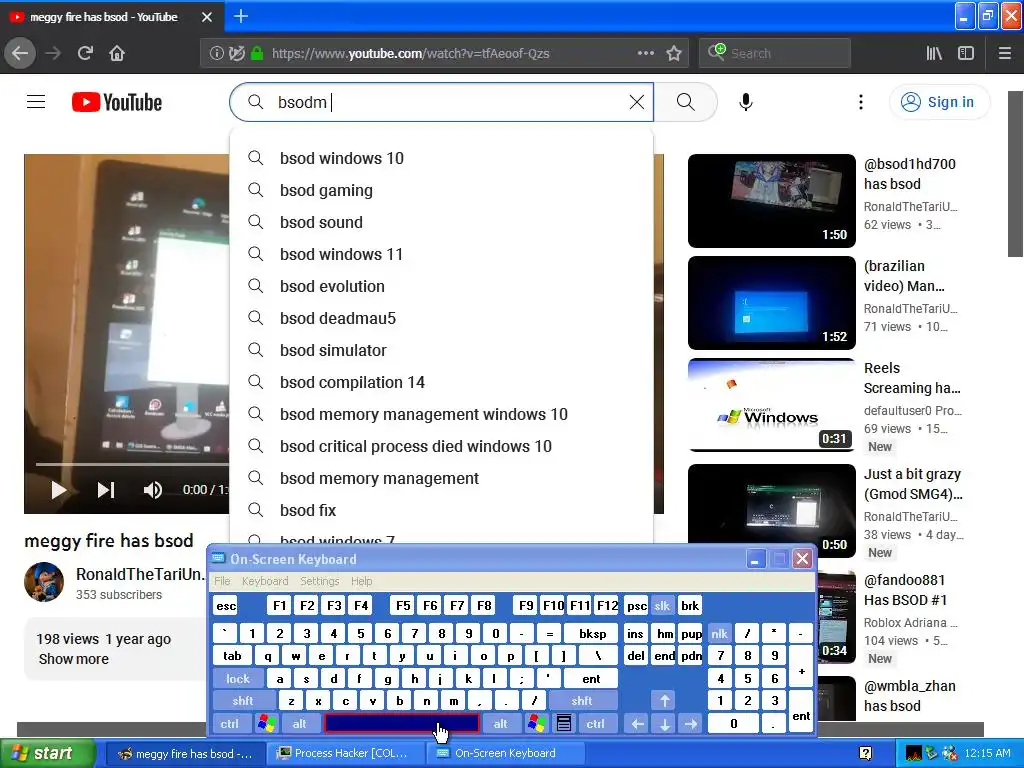Open page actions three-dot menu in URL bar
The image size is (1024, 768).
(645, 53)
